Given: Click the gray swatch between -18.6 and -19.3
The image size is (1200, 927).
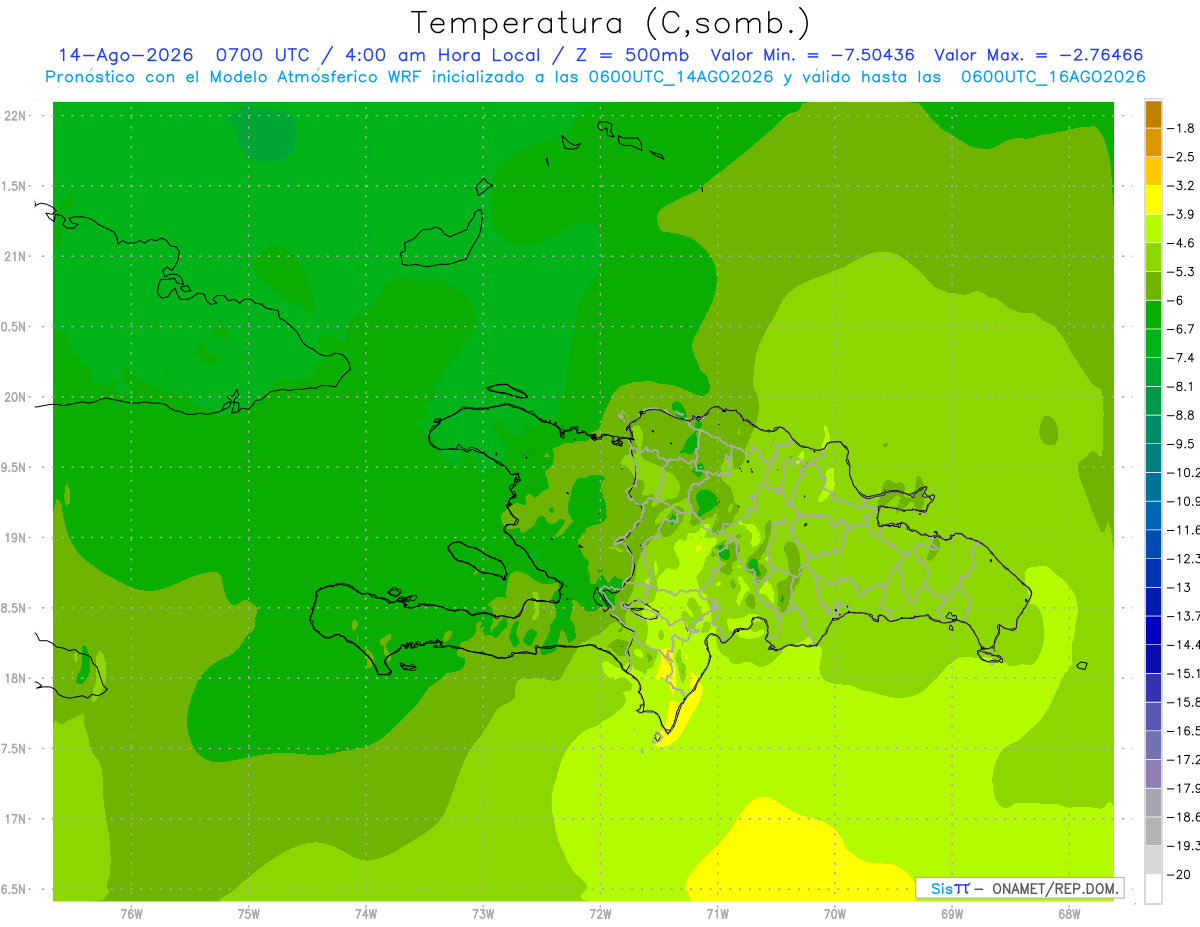Looking at the screenshot, I should coord(1153,832).
